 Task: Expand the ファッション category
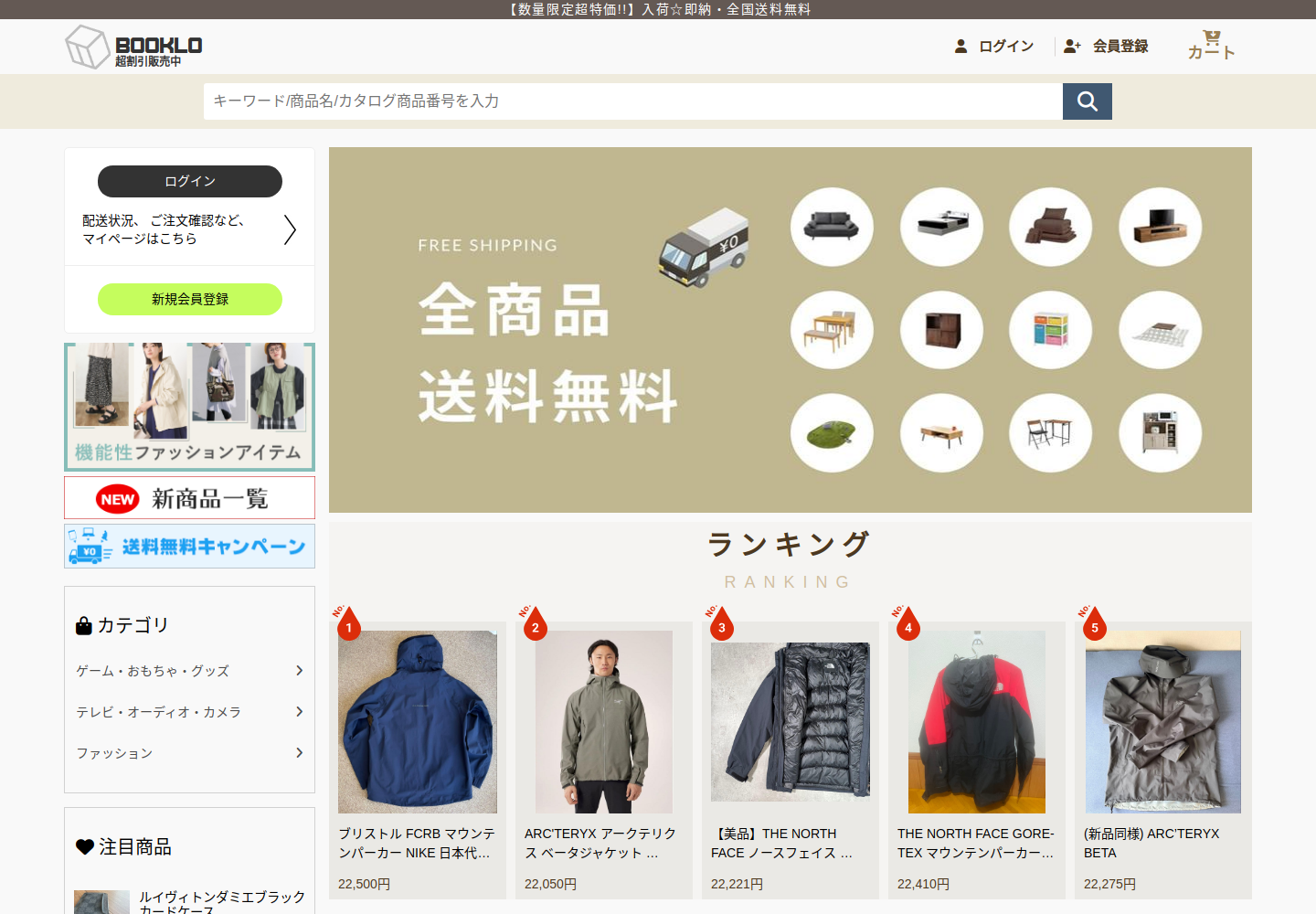coord(190,753)
